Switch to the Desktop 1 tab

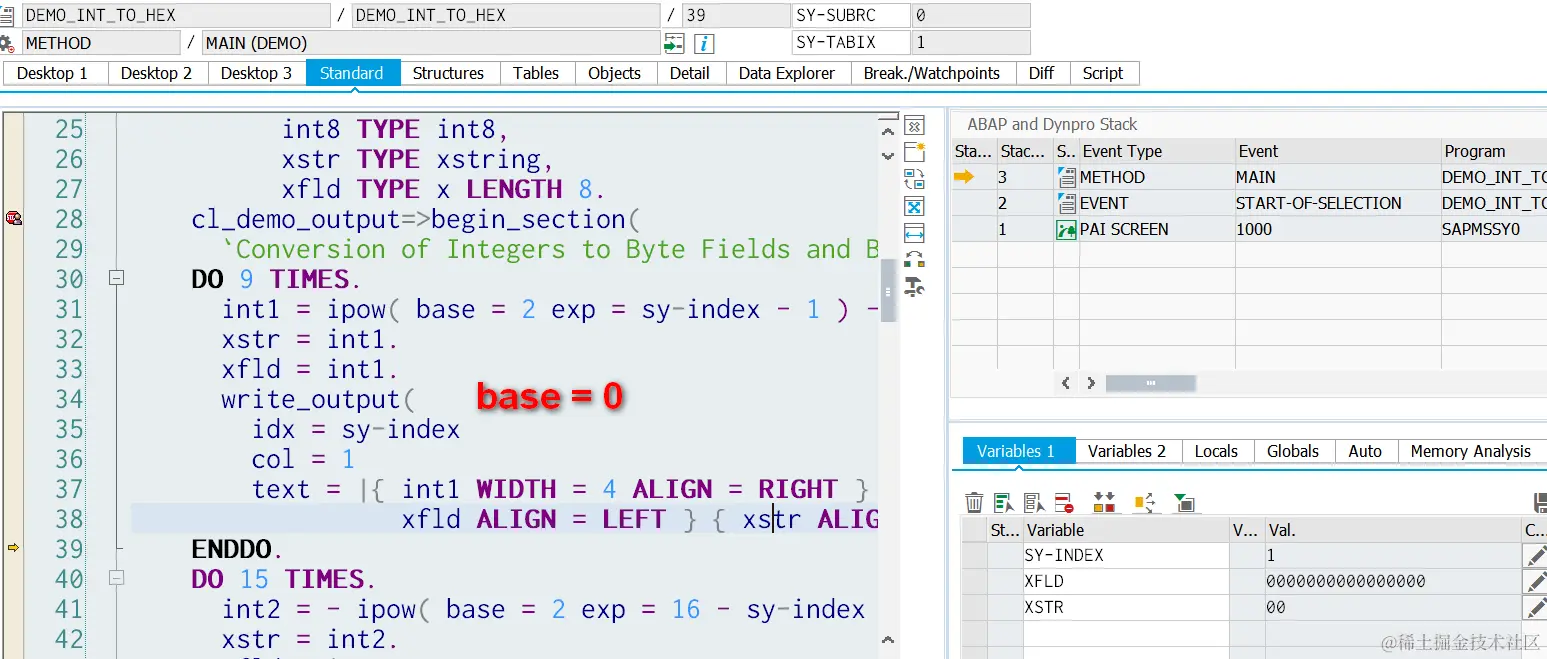(53, 73)
